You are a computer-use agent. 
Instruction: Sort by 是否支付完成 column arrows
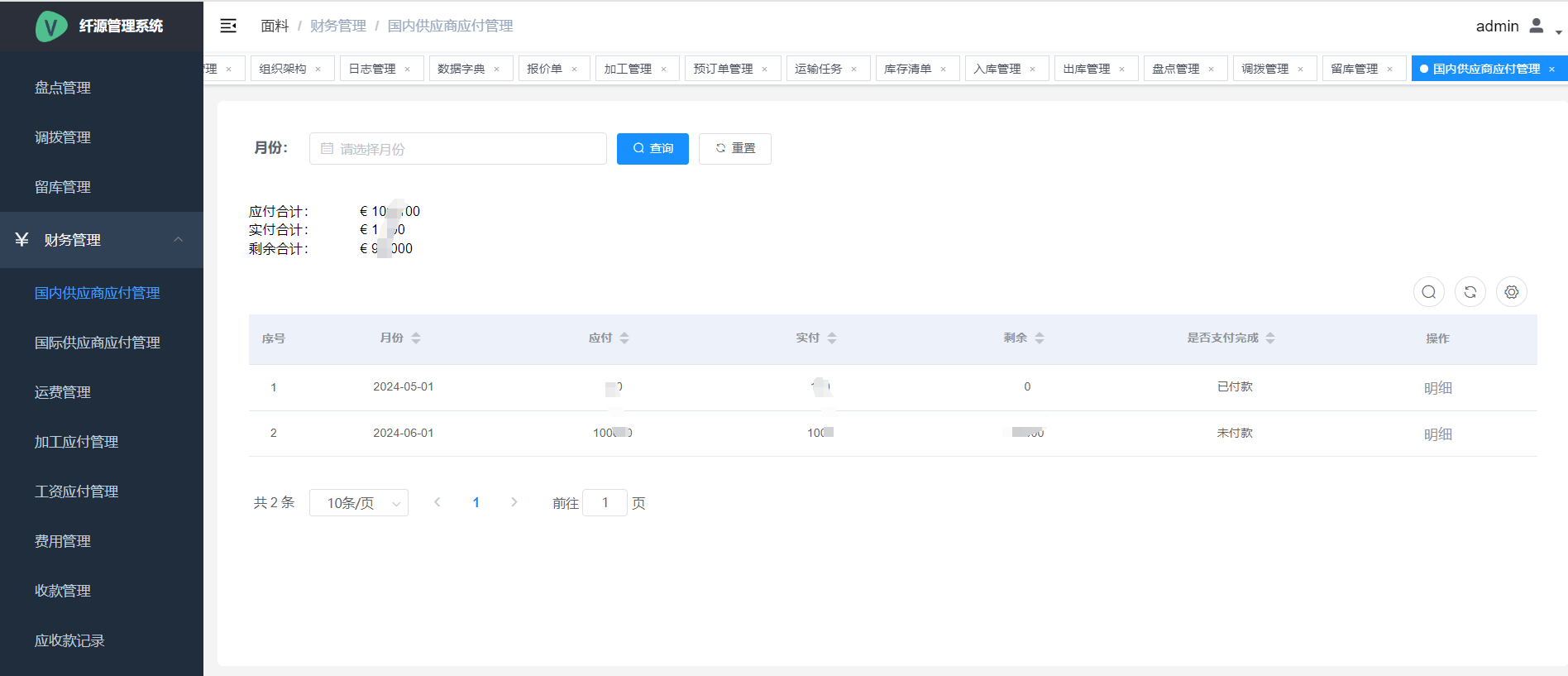point(1270,338)
